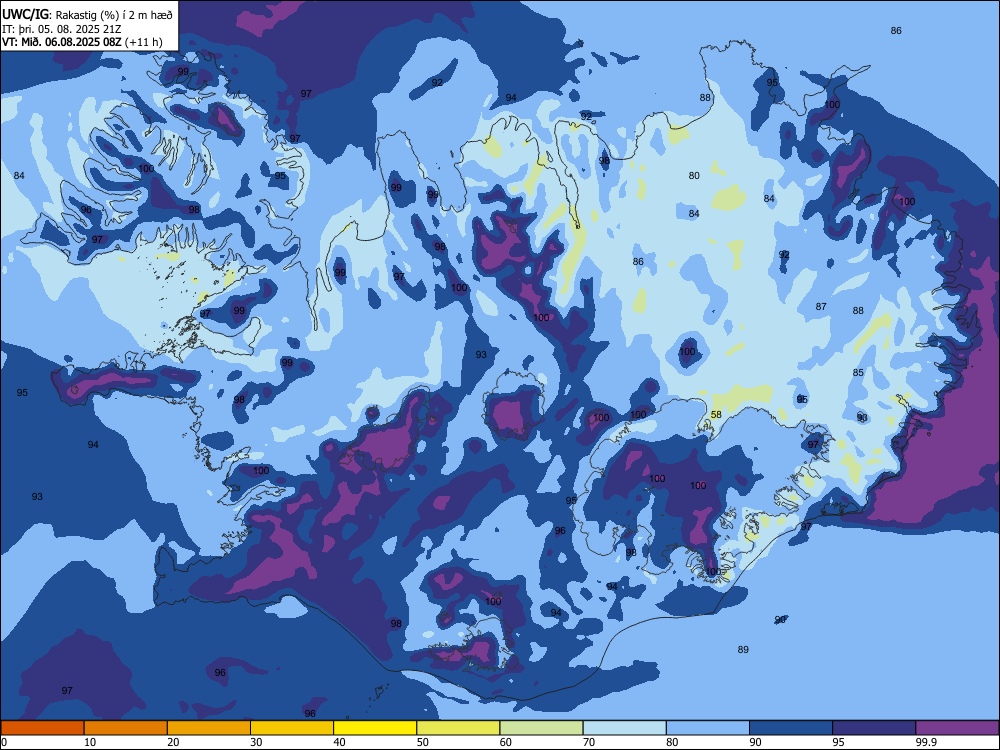Select the 89 humidity value over the sea
1000x750 pixels.
point(743,649)
